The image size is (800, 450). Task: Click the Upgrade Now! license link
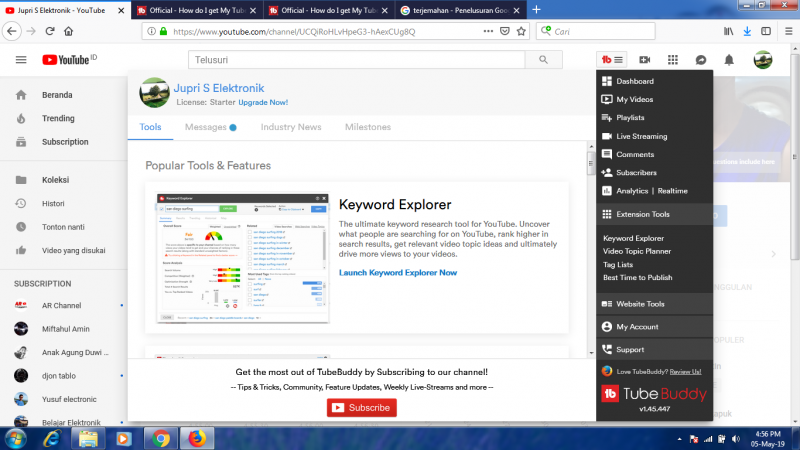[x=263, y=102]
